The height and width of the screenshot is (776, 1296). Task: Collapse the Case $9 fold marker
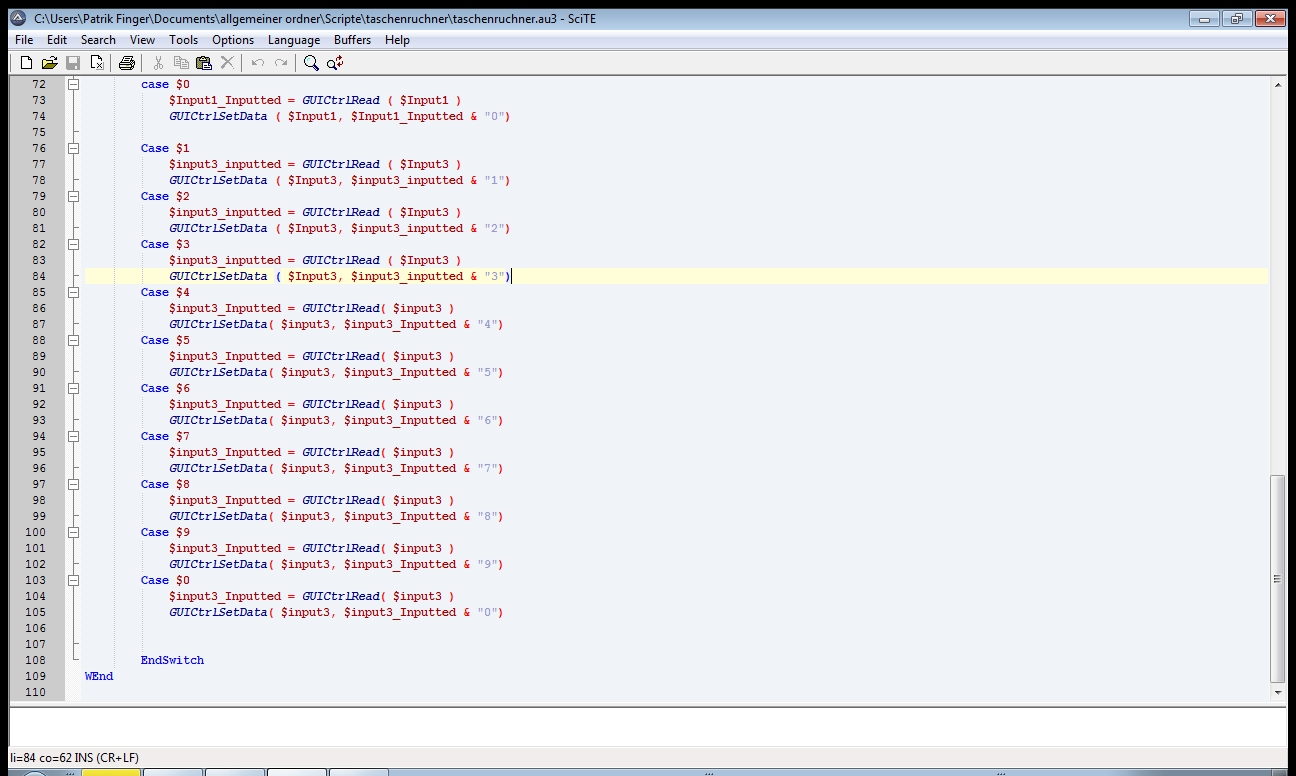coord(73,533)
